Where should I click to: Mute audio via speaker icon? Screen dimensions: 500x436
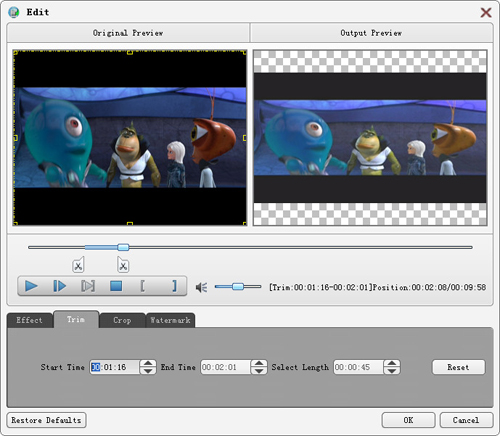tap(201, 287)
